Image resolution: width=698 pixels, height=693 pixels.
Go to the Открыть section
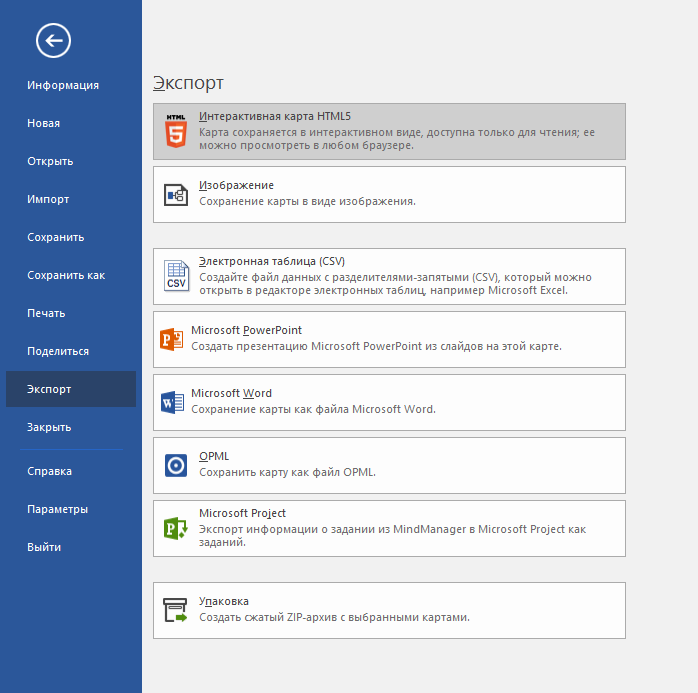(x=50, y=161)
